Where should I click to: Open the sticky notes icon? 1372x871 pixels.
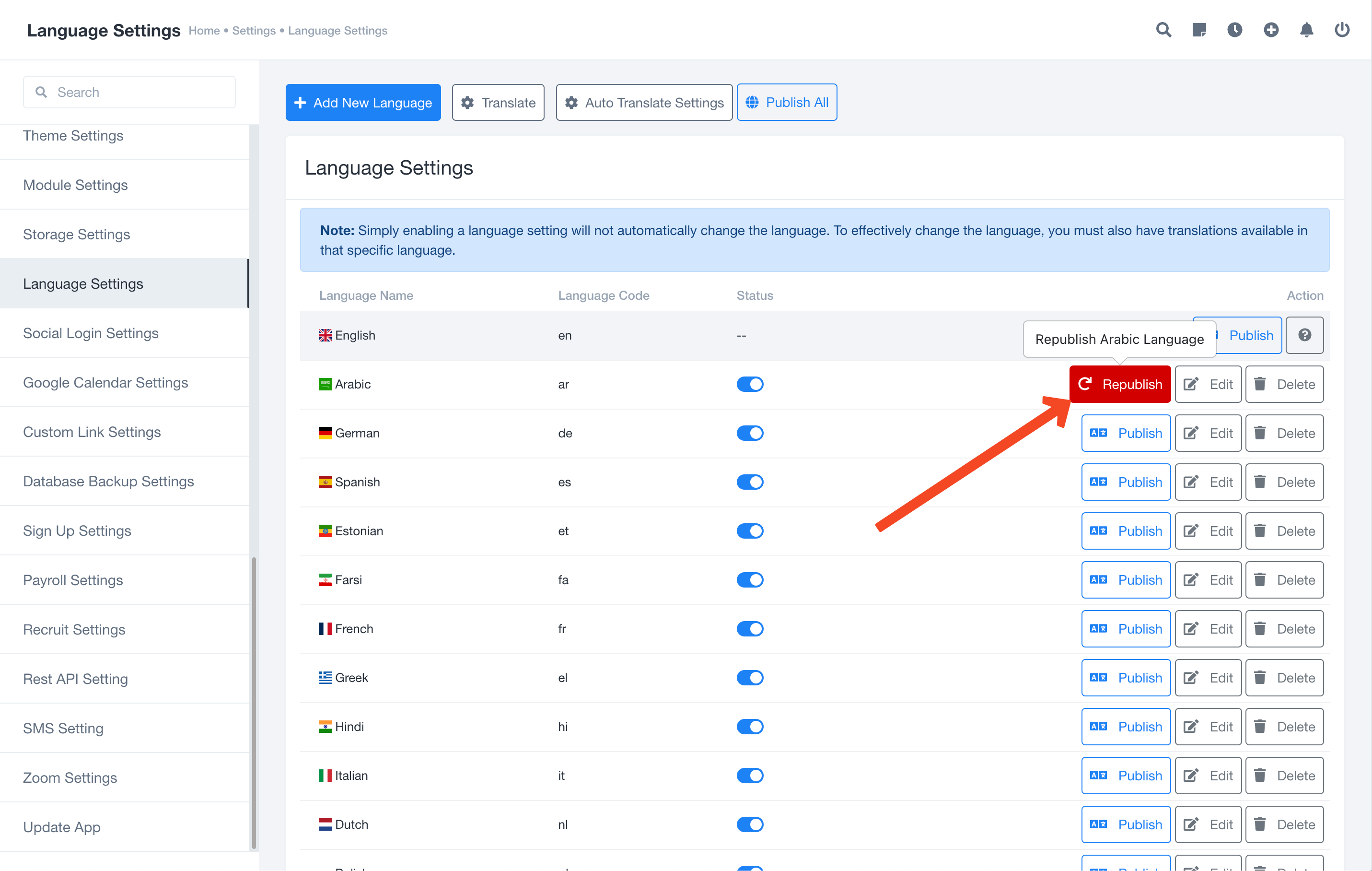point(1199,30)
